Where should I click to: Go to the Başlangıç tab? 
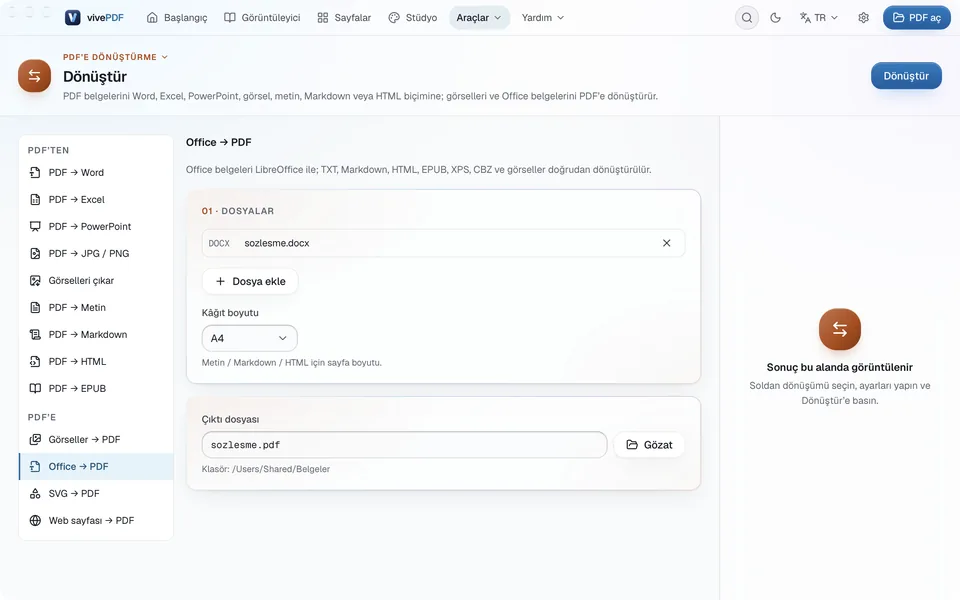click(x=177, y=18)
